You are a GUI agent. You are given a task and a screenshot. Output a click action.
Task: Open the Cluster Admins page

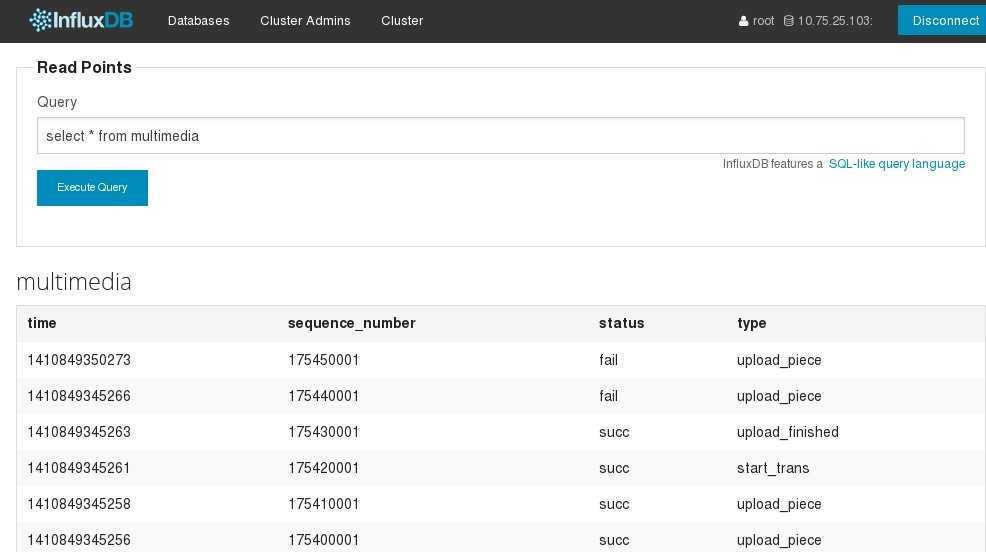tap(305, 21)
